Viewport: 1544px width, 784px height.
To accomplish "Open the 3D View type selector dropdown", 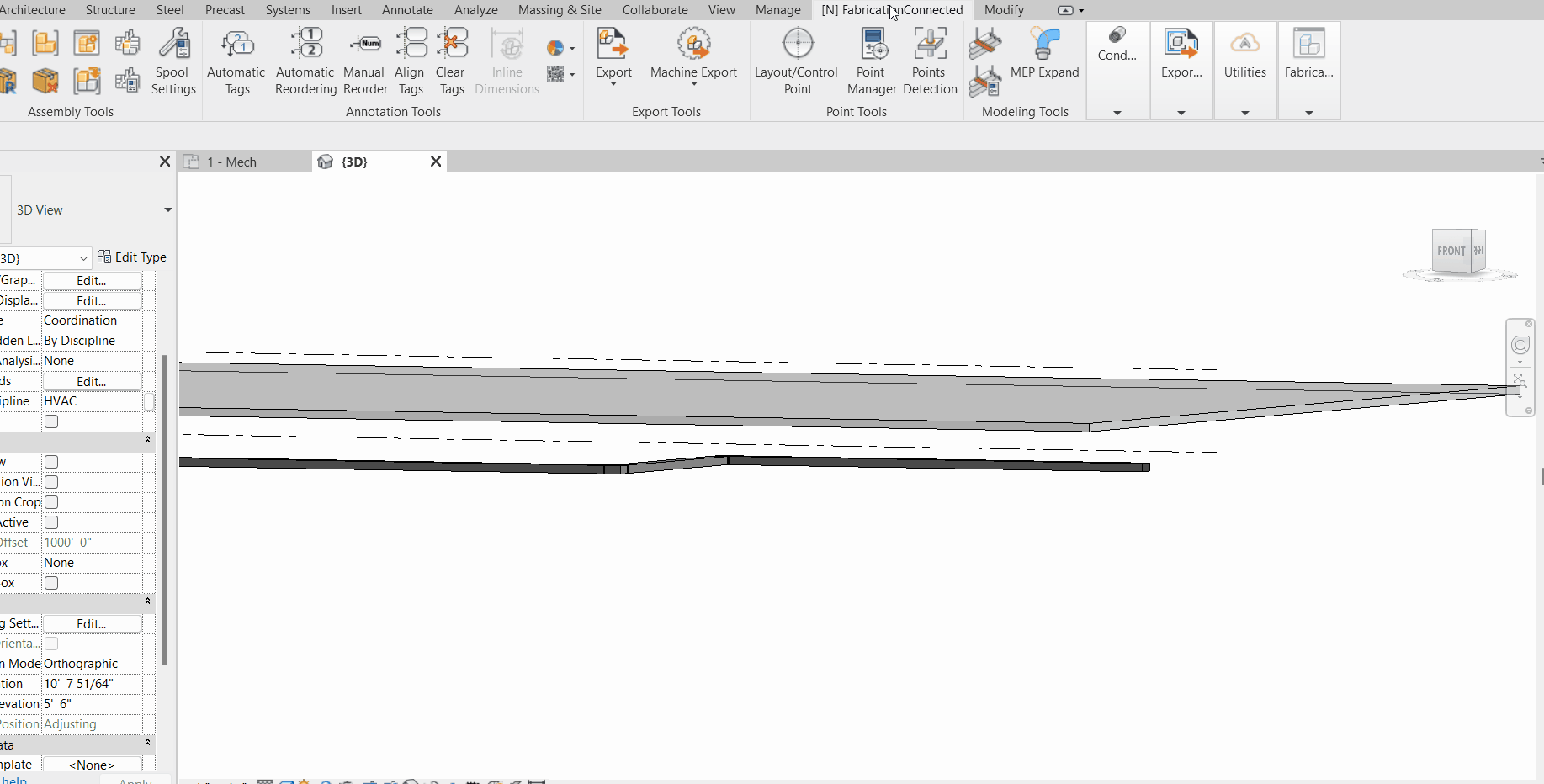I will coord(167,210).
